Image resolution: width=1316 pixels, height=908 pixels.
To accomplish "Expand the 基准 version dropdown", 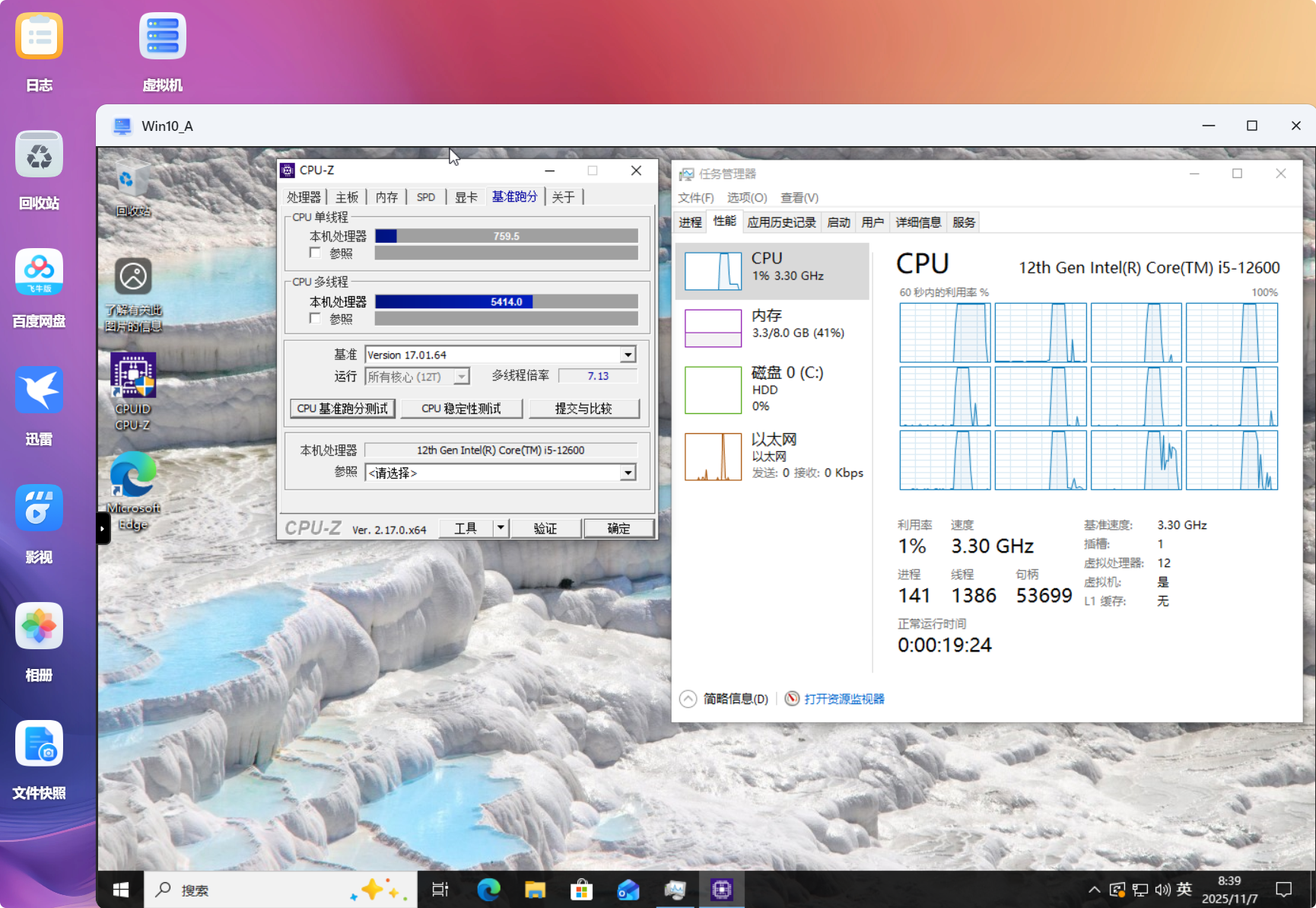I will click(628, 355).
